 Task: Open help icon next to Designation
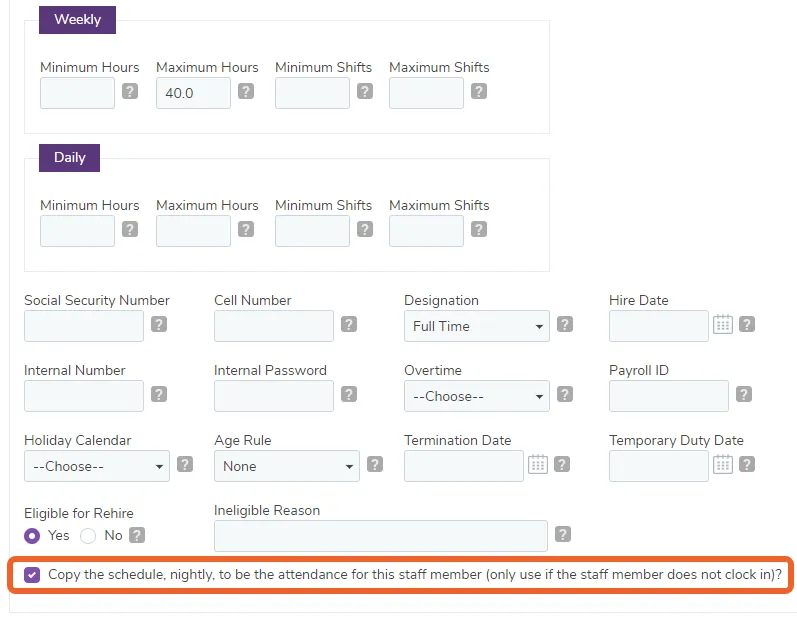click(x=565, y=324)
